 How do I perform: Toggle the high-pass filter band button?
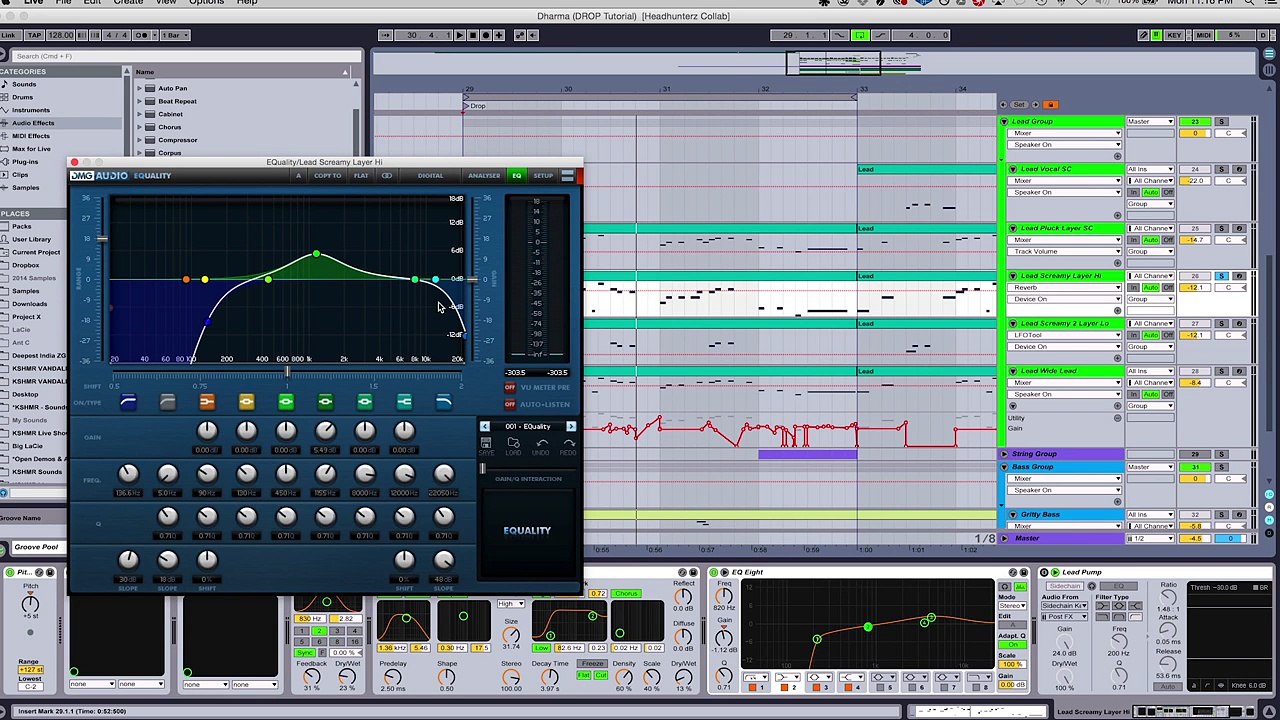click(x=128, y=402)
